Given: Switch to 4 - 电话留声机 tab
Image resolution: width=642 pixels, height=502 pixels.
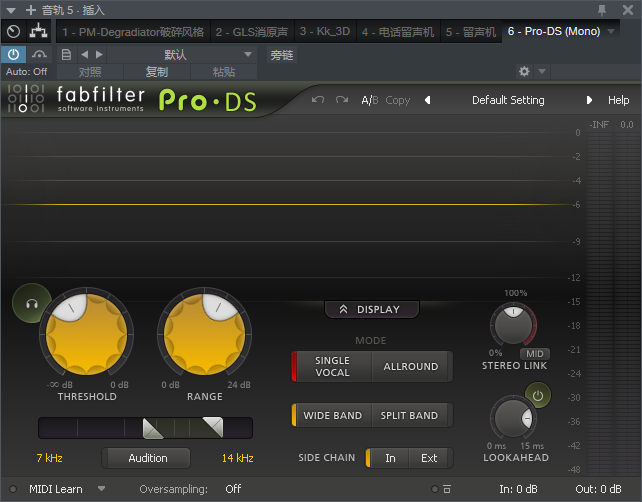Looking at the screenshot, I should (398, 32).
